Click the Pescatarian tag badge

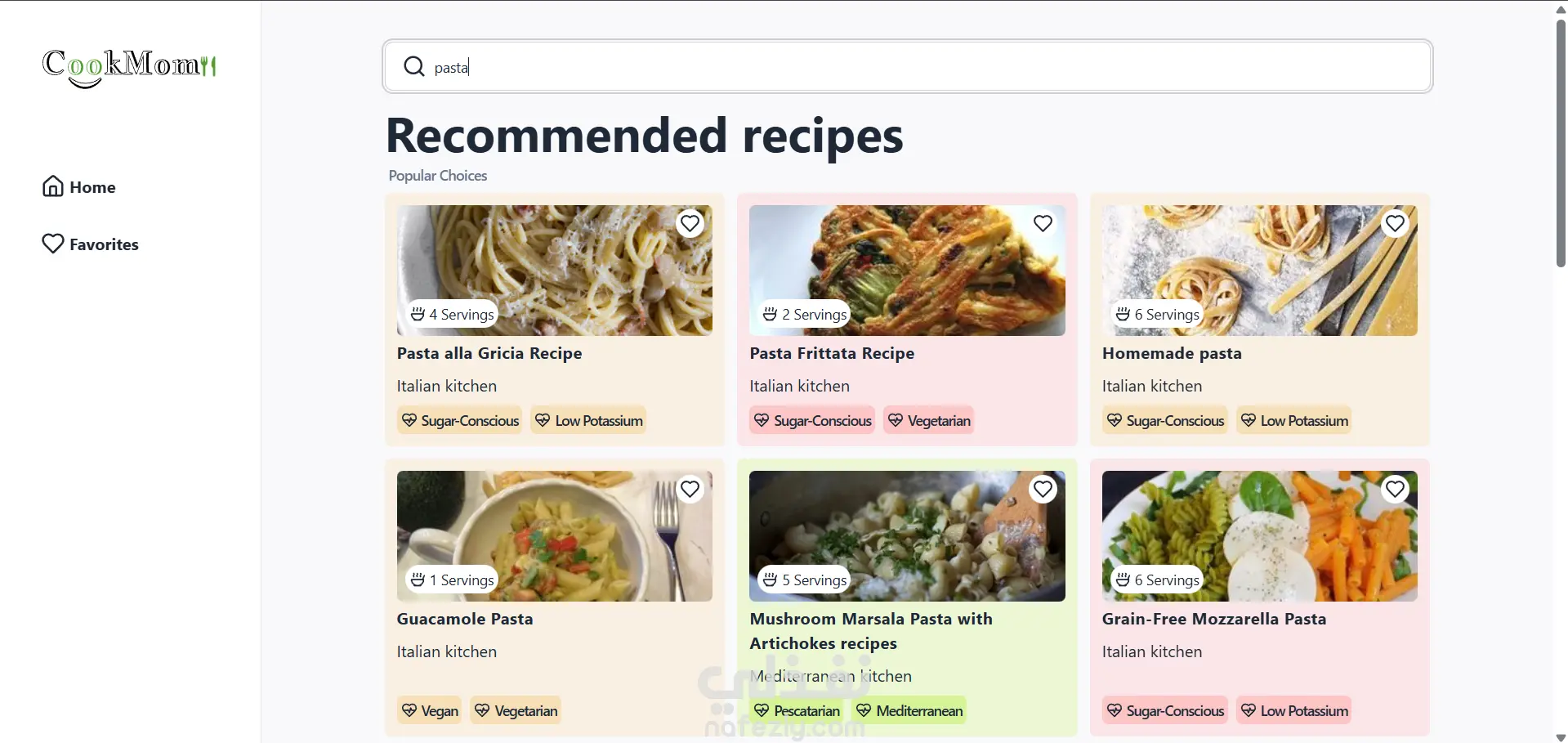(797, 710)
